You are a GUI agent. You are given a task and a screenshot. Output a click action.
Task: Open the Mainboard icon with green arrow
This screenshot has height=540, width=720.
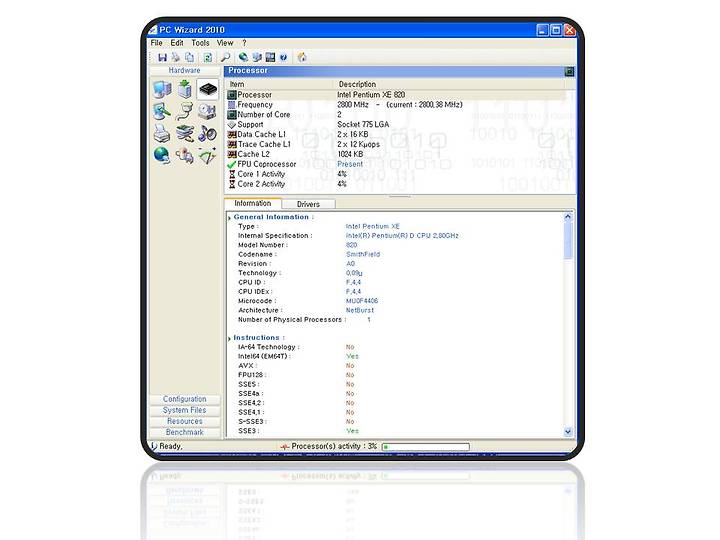pos(185,89)
